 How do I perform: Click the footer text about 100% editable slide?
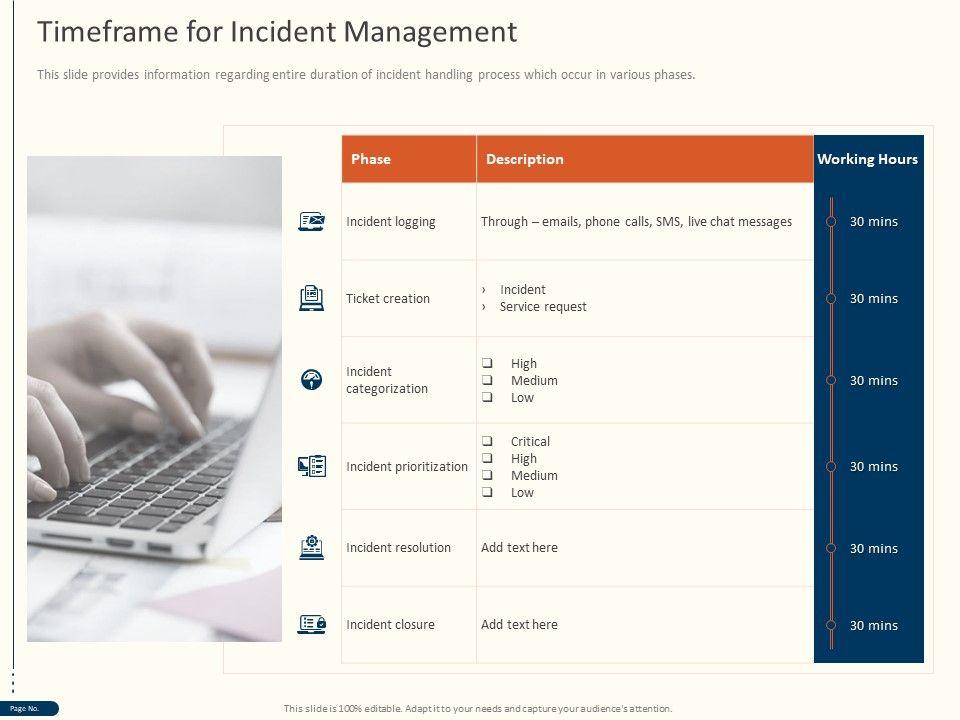pyautogui.click(x=478, y=708)
